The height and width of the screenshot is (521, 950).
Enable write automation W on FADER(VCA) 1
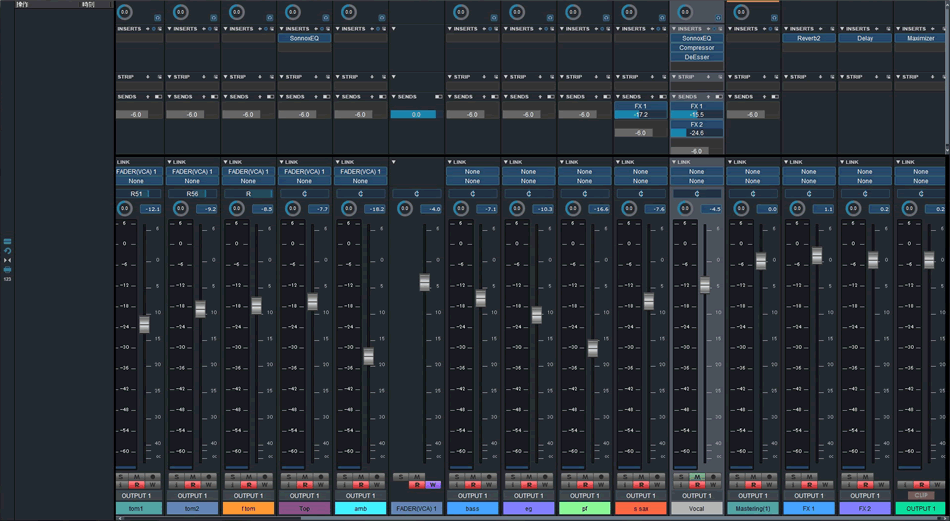[x=433, y=485]
